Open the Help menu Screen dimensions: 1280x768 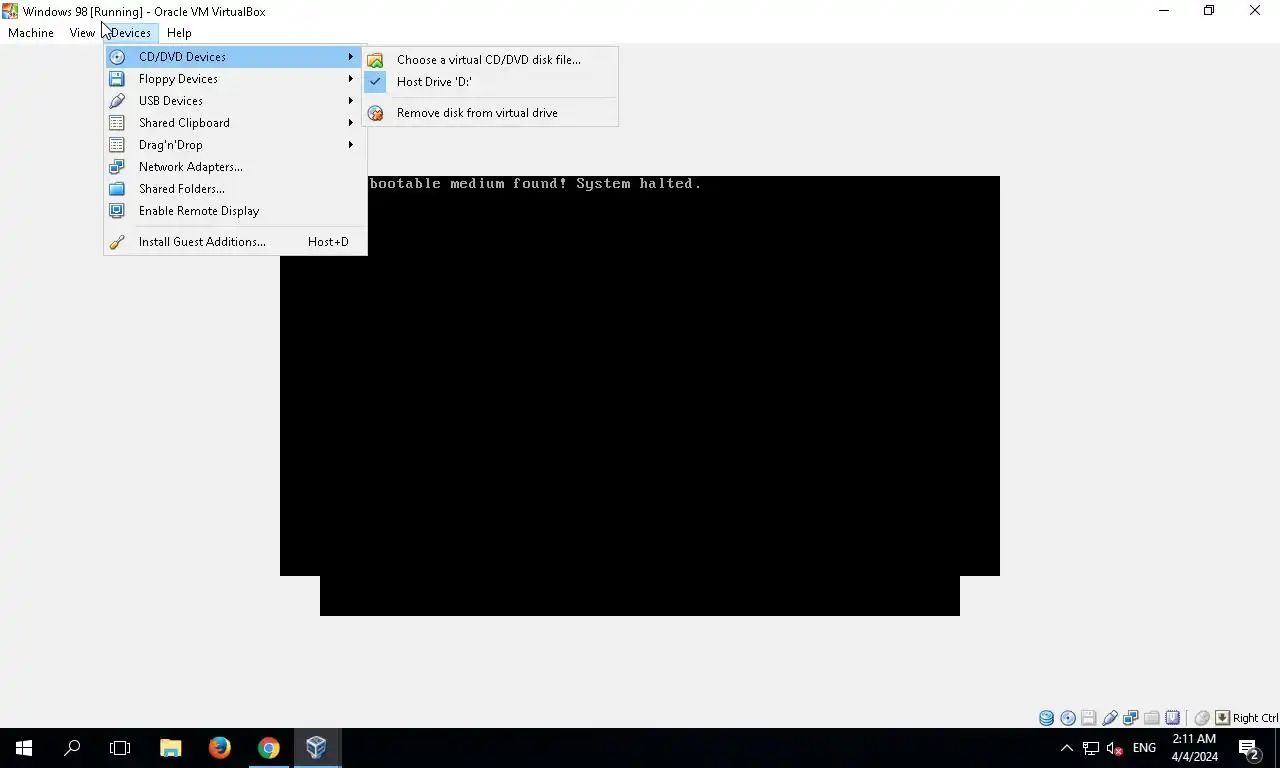pyautogui.click(x=179, y=33)
